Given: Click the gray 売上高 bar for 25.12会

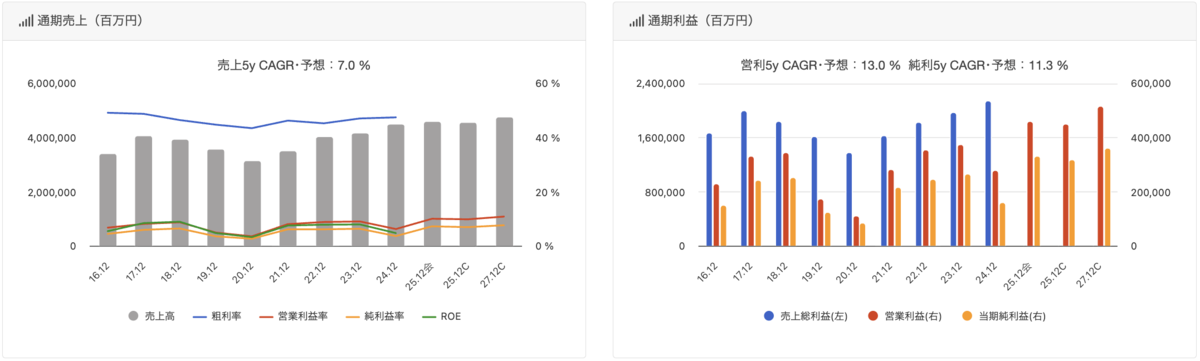Looking at the screenshot, I should [432, 184].
